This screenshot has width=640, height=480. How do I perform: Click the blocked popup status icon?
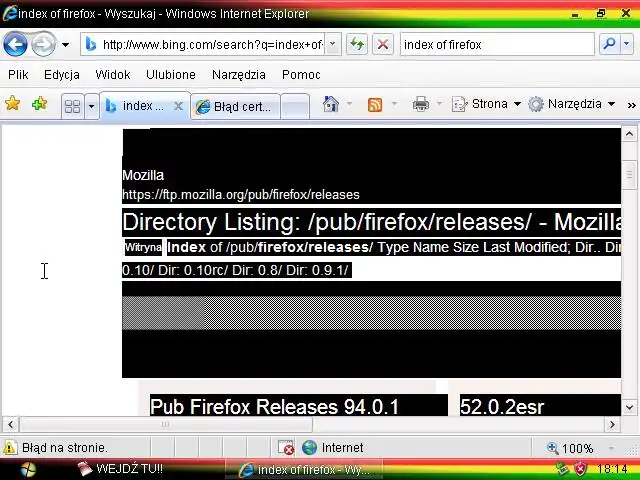pyautogui.click(x=286, y=448)
